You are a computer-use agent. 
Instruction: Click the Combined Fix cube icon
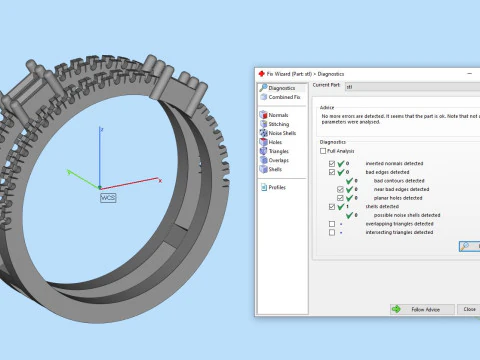pyautogui.click(x=264, y=97)
